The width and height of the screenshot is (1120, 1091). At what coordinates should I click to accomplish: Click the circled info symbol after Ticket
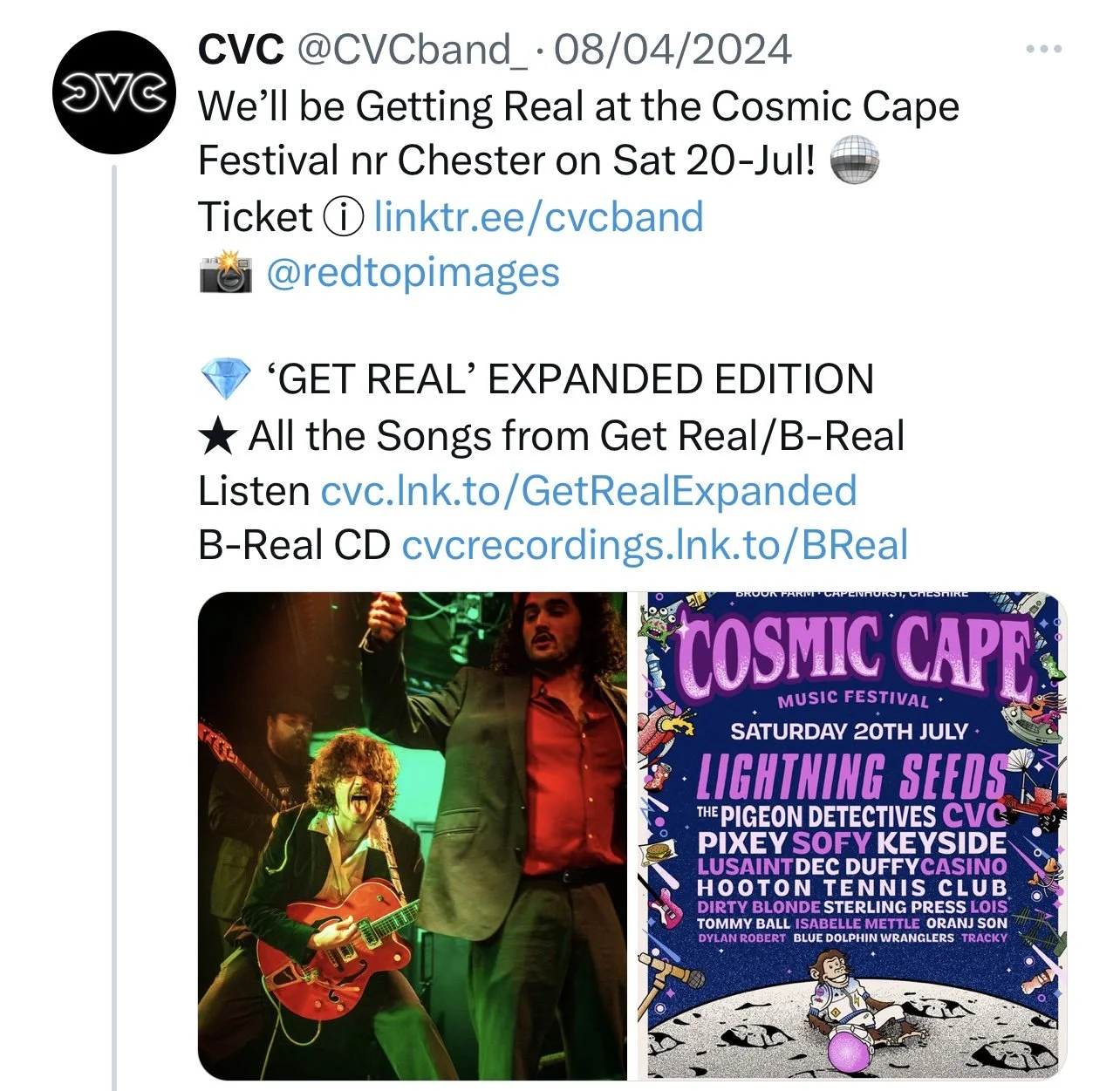[x=344, y=217]
